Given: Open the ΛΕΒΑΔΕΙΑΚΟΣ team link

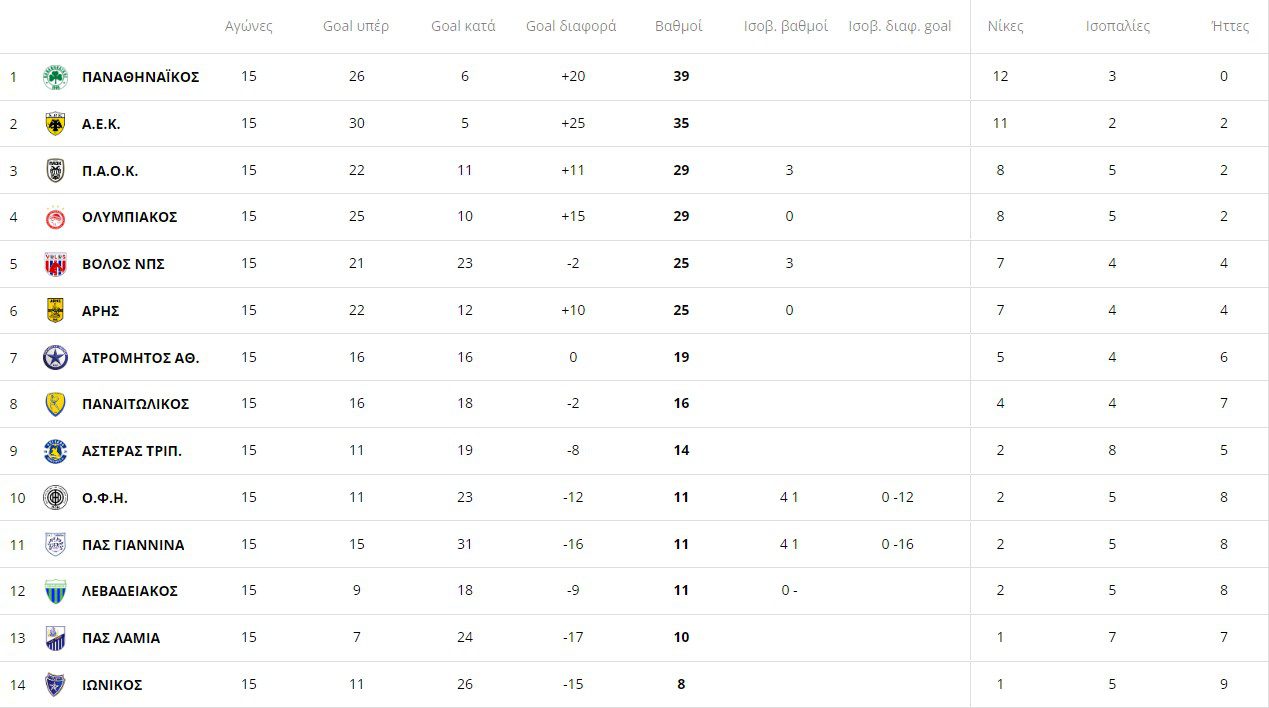Looking at the screenshot, I should pos(130,591).
